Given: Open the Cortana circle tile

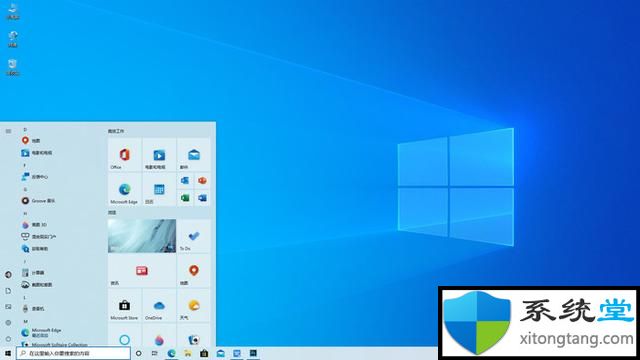Looking at the screenshot, I should 124,336.
